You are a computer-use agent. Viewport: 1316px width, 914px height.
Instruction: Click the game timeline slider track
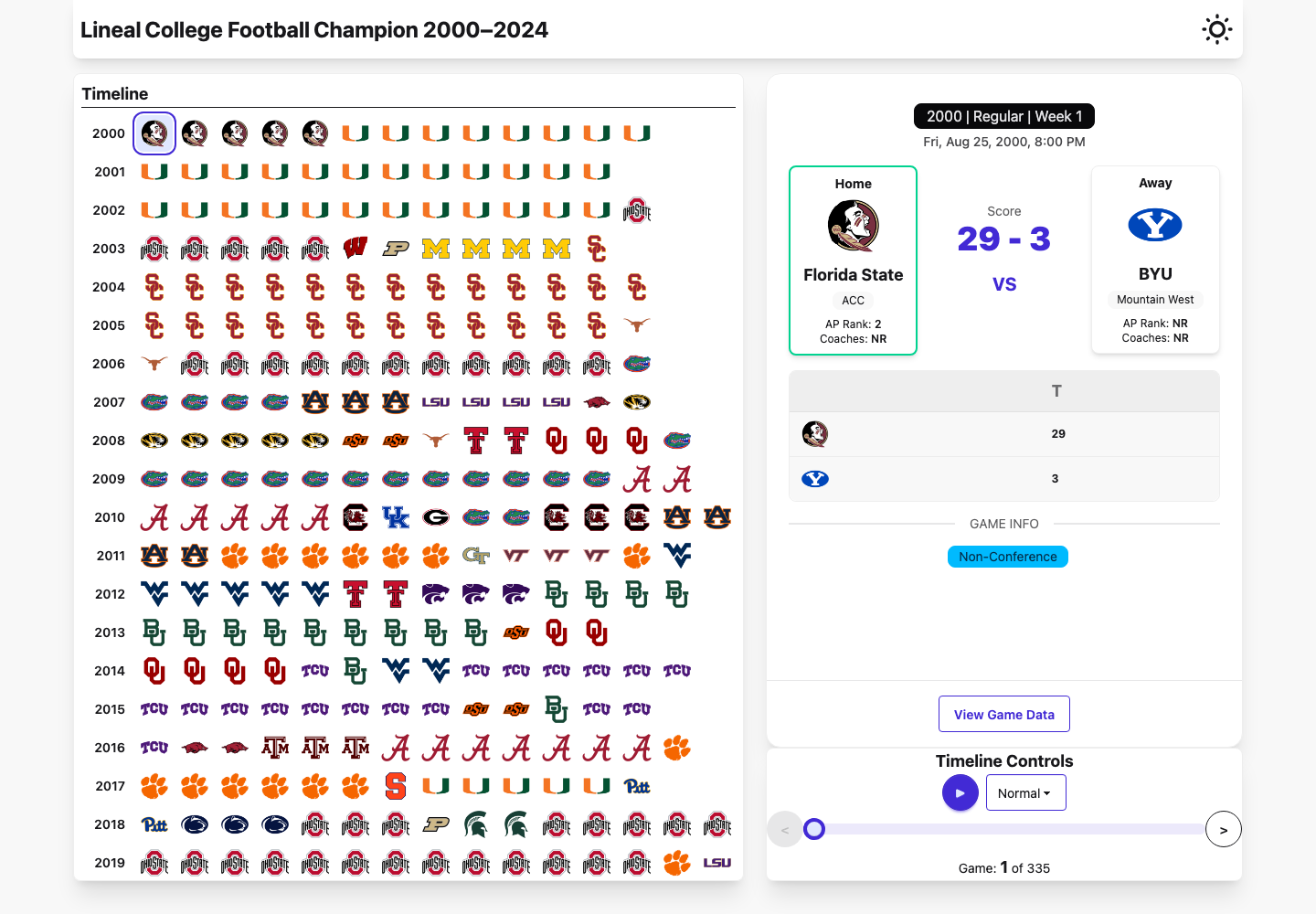pyautogui.click(x=1004, y=829)
